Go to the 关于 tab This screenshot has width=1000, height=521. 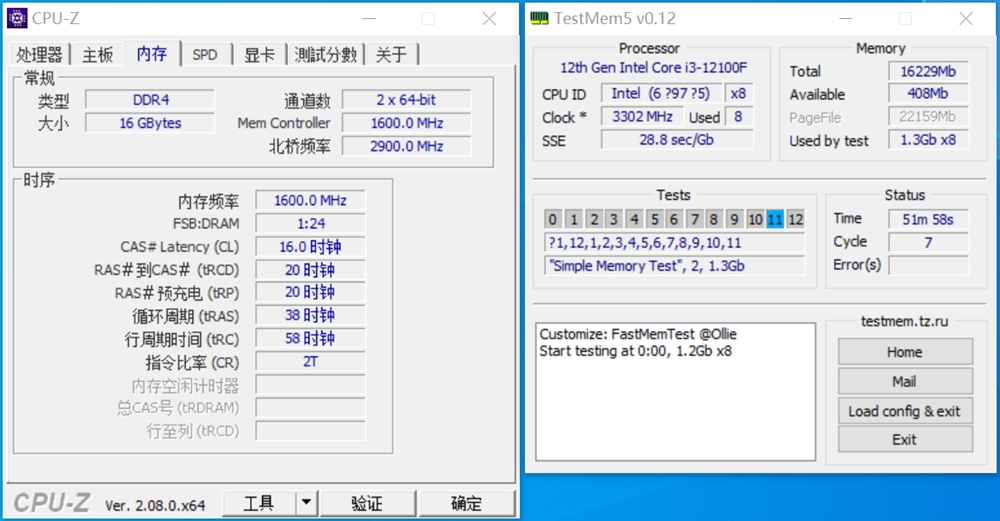coord(391,55)
